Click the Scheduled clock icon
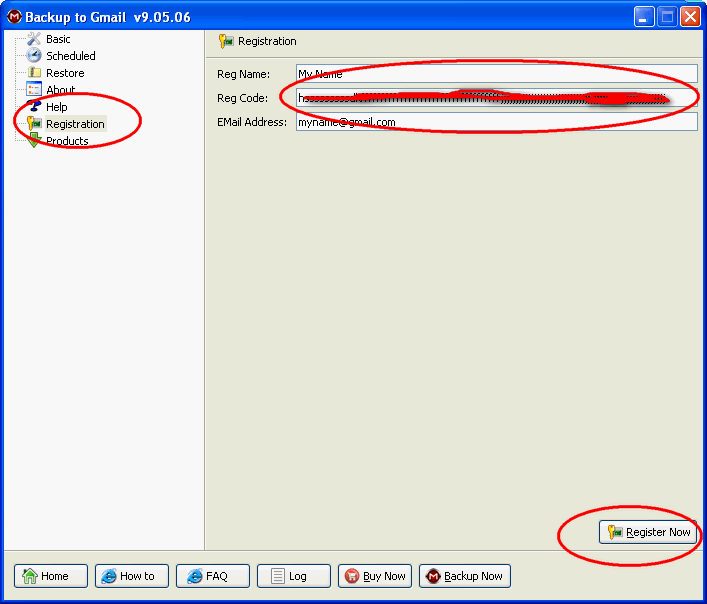The image size is (707, 604). point(34,55)
